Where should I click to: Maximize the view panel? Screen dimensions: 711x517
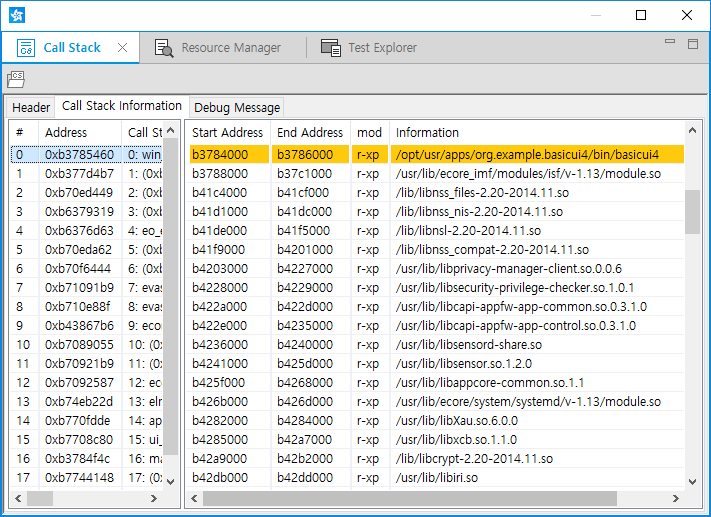click(692, 43)
